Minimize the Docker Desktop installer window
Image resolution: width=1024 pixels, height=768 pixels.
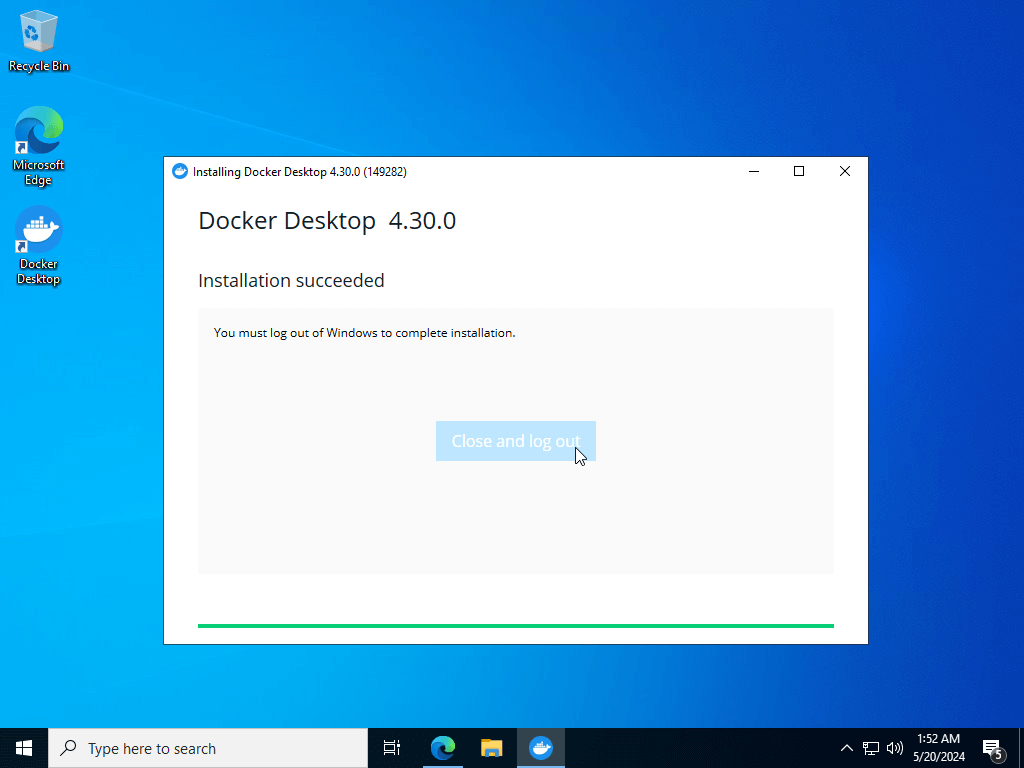point(754,171)
